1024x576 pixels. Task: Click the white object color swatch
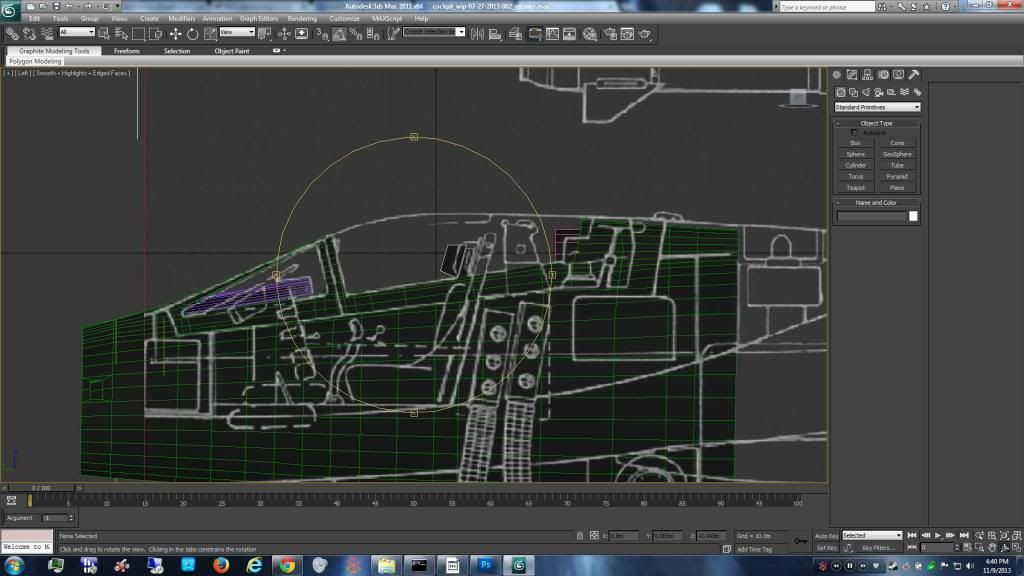[x=913, y=216]
